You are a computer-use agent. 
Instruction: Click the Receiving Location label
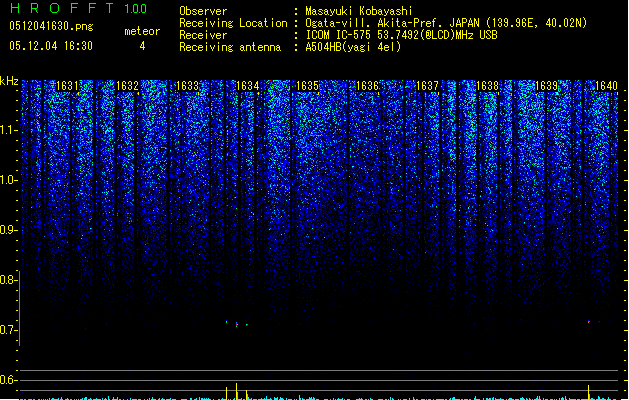click(x=233, y=23)
